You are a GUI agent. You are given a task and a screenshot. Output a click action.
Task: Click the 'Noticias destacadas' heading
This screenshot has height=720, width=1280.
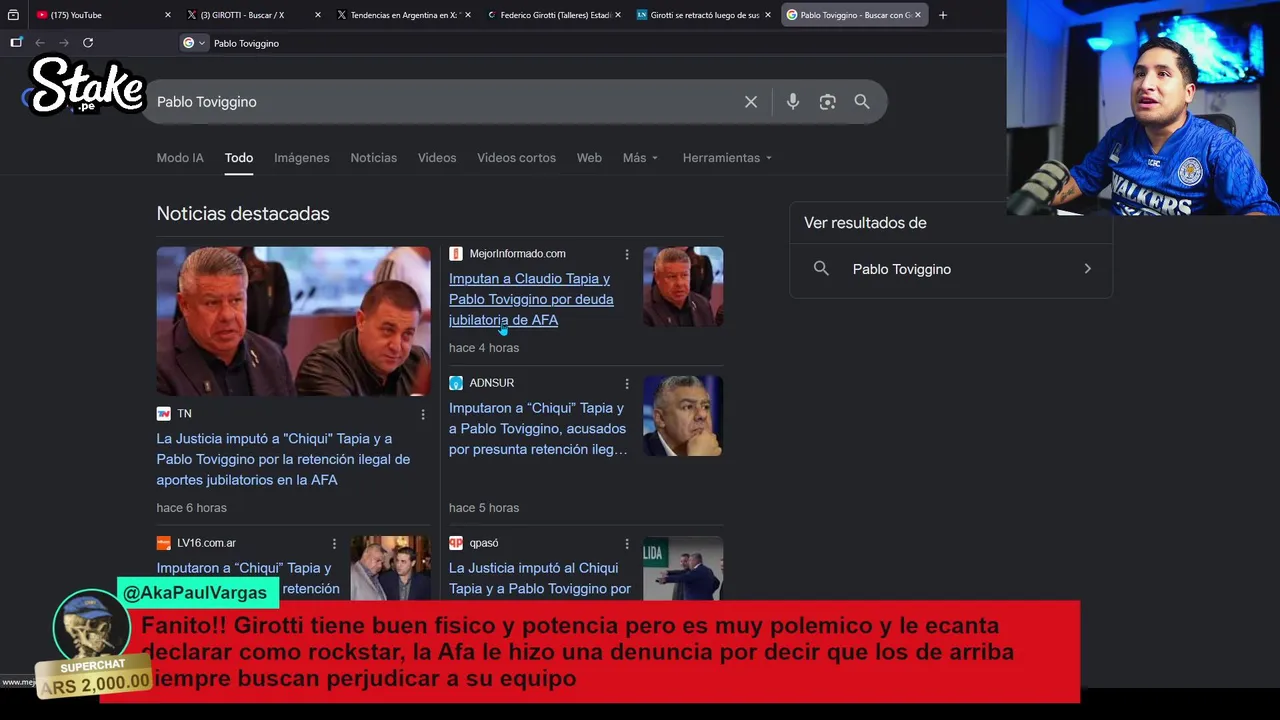click(243, 214)
